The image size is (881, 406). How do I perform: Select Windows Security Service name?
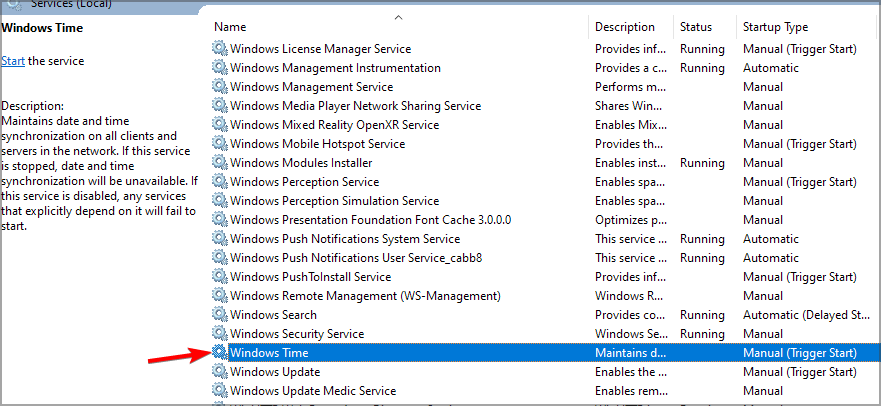pyautogui.click(x=297, y=334)
